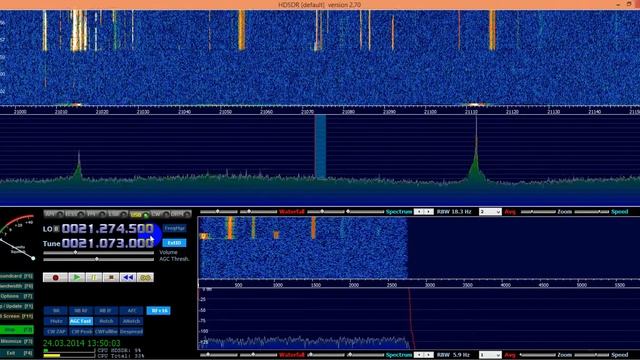Toggle the Despread button
This screenshot has height=360, width=640.
coord(131,332)
